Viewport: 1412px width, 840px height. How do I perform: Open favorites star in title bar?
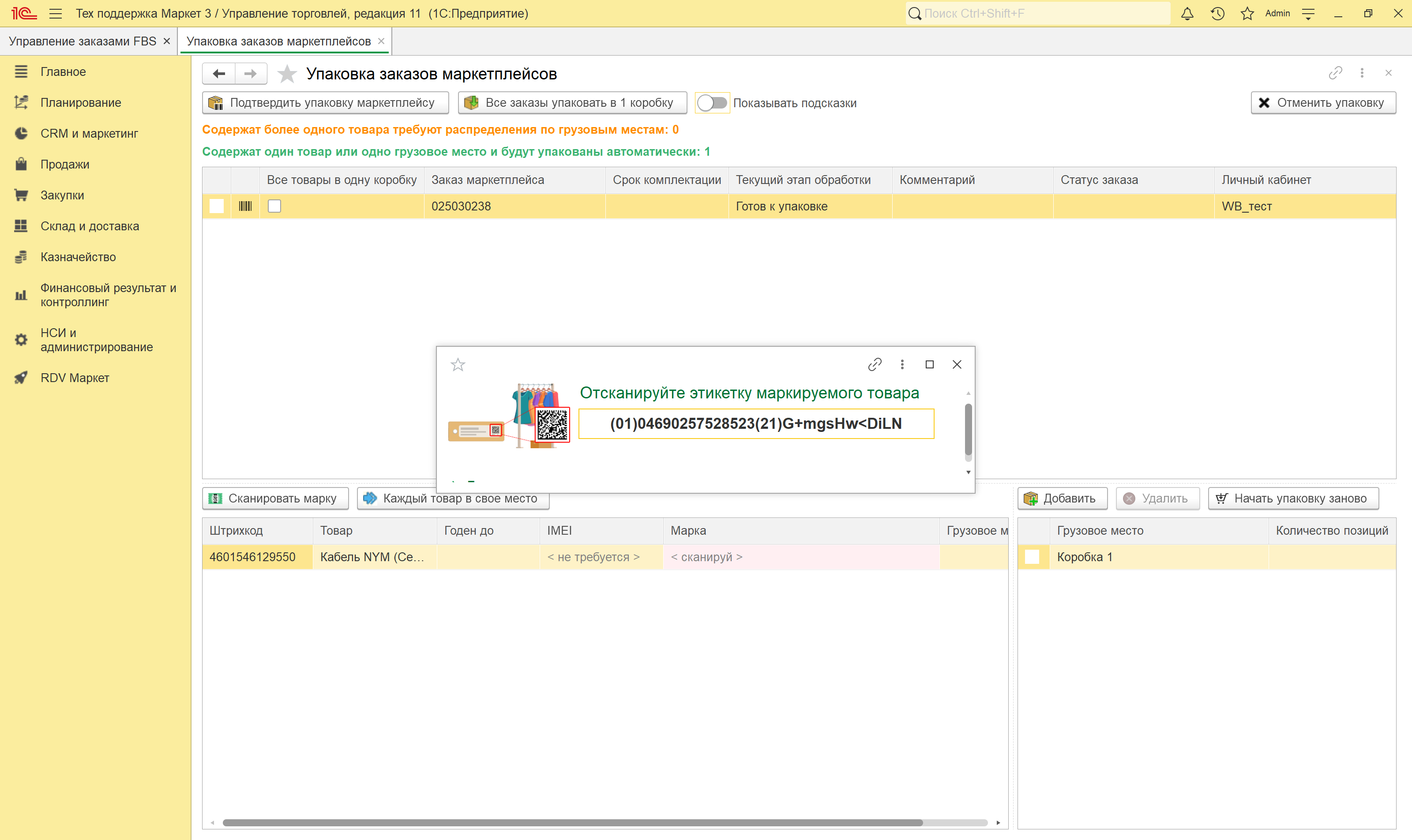(x=1247, y=14)
